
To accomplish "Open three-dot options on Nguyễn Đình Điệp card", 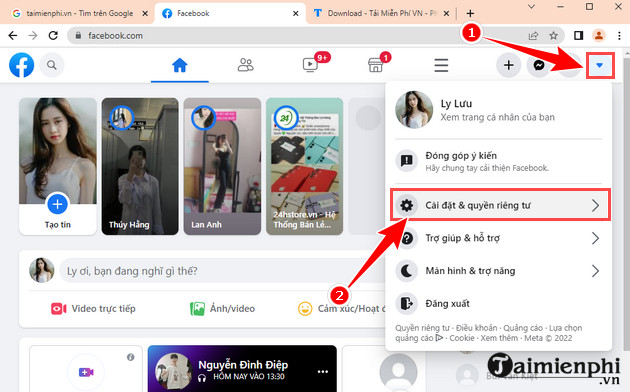I will coord(323,372).
